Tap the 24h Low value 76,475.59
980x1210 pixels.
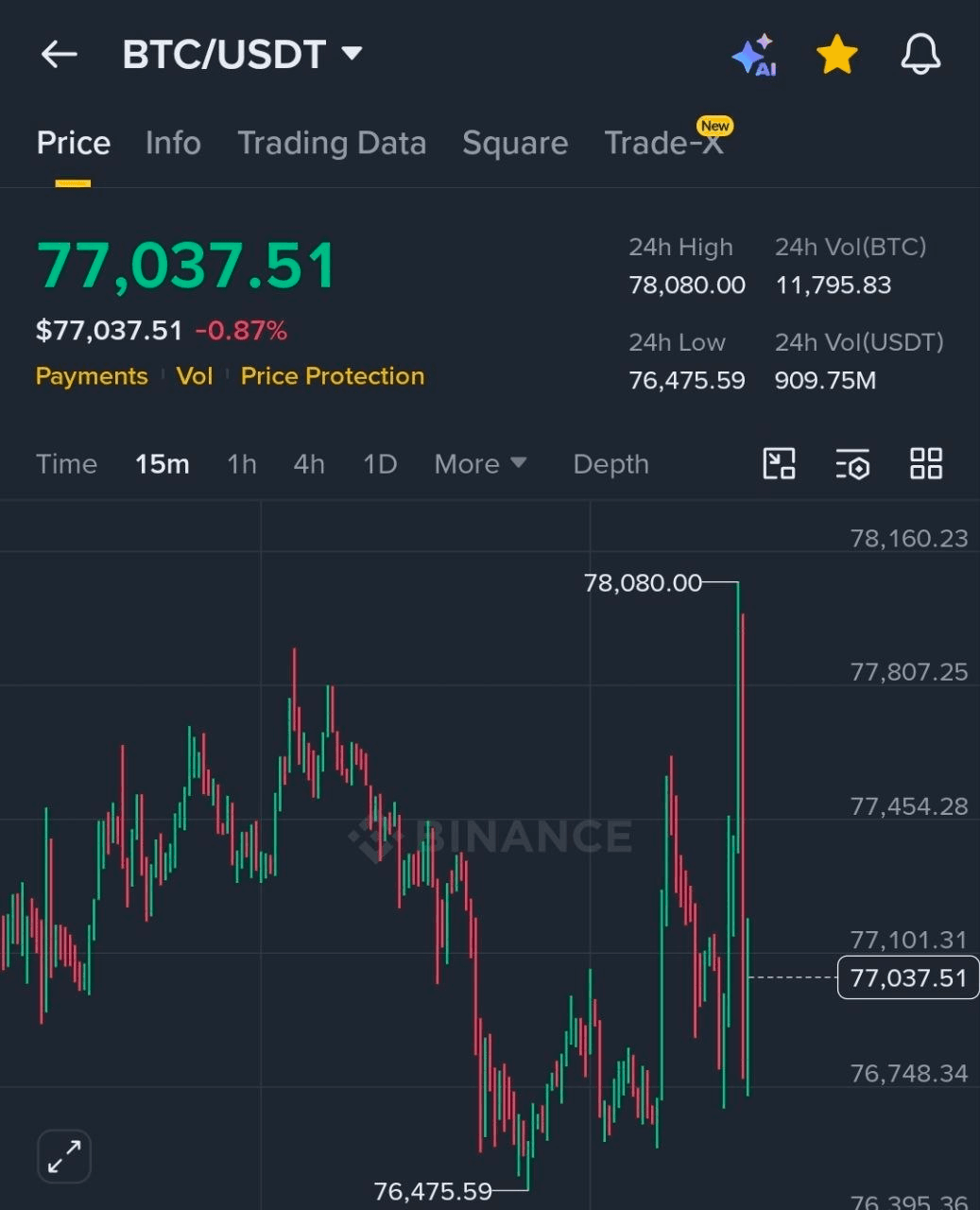click(x=687, y=381)
